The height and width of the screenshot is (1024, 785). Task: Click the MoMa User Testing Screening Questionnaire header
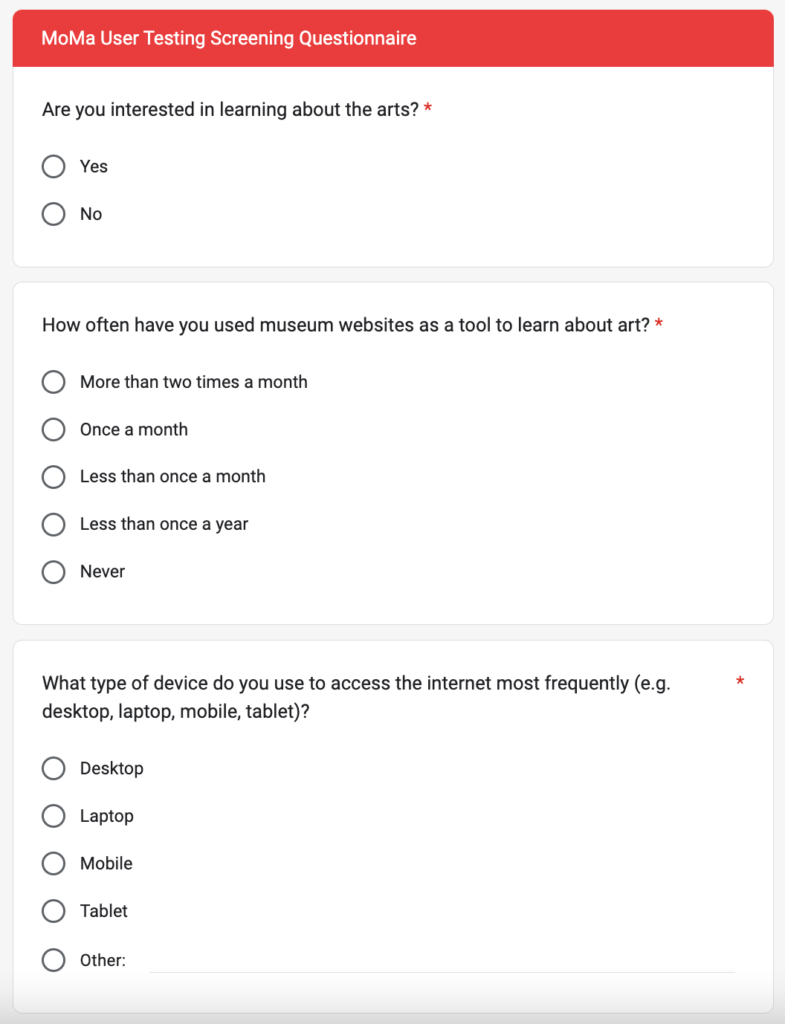(x=229, y=38)
